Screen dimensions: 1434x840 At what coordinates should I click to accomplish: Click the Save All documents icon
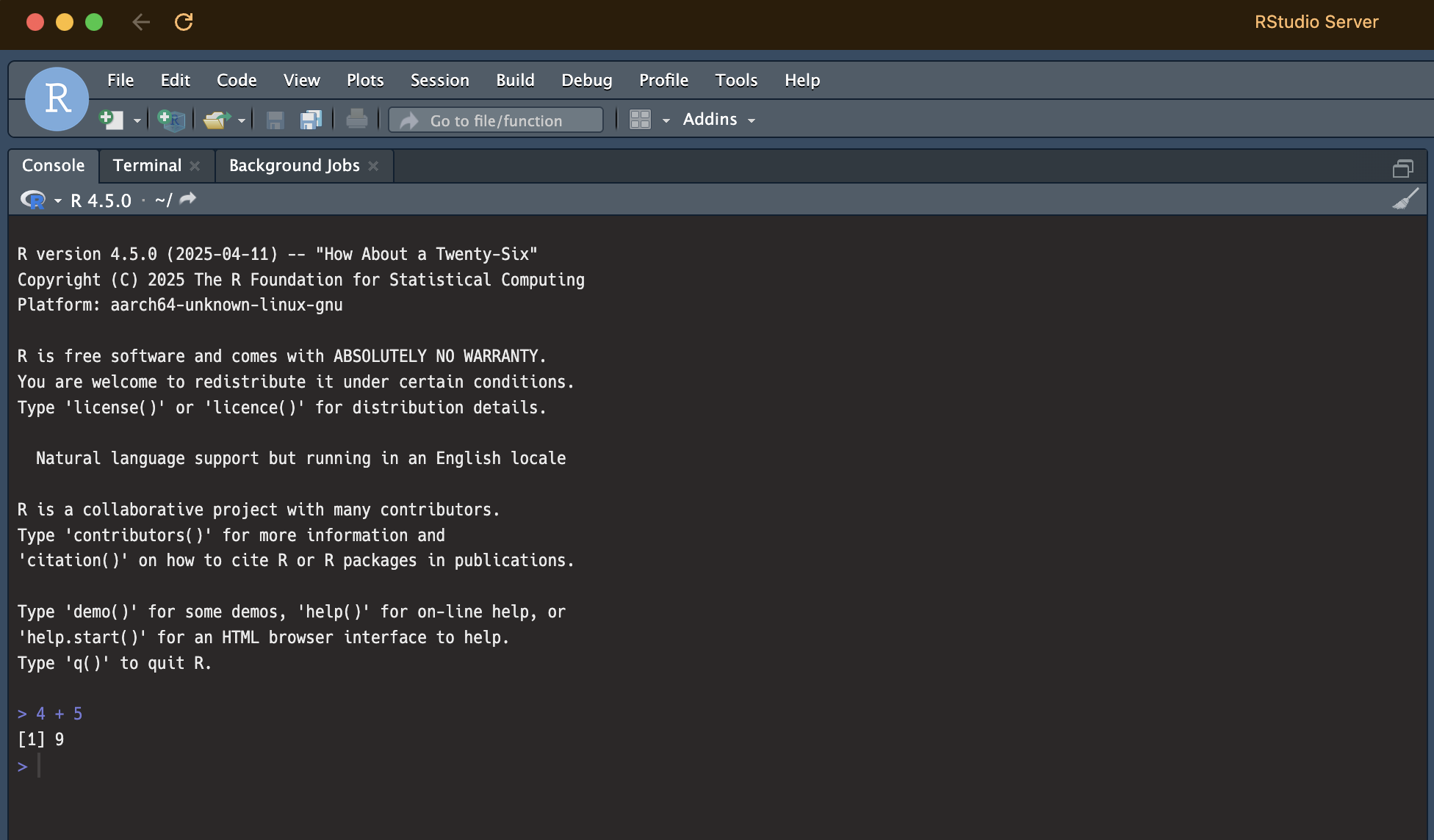[x=311, y=120]
